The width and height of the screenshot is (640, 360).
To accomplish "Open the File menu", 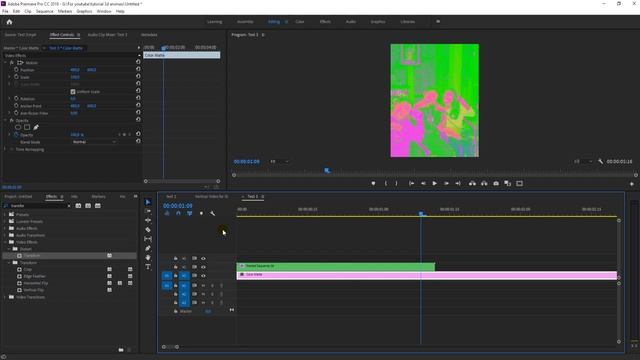I will pos(5,11).
